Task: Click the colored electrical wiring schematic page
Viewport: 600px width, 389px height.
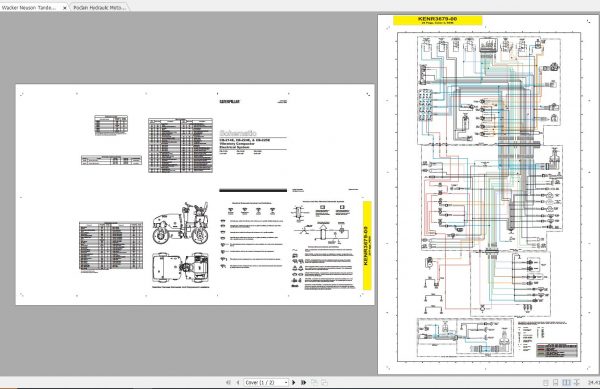Action: [x=488, y=194]
